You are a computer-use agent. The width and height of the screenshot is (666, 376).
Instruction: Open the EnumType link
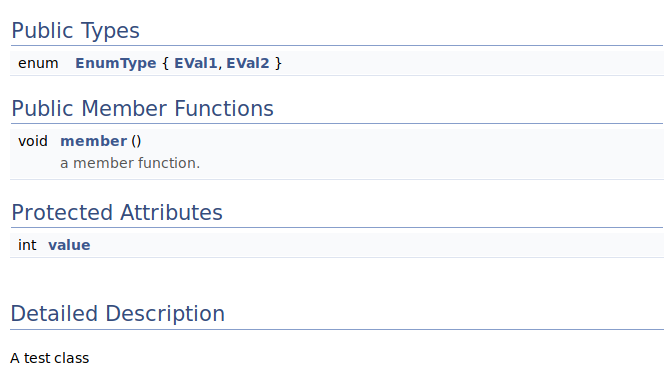tap(116, 63)
